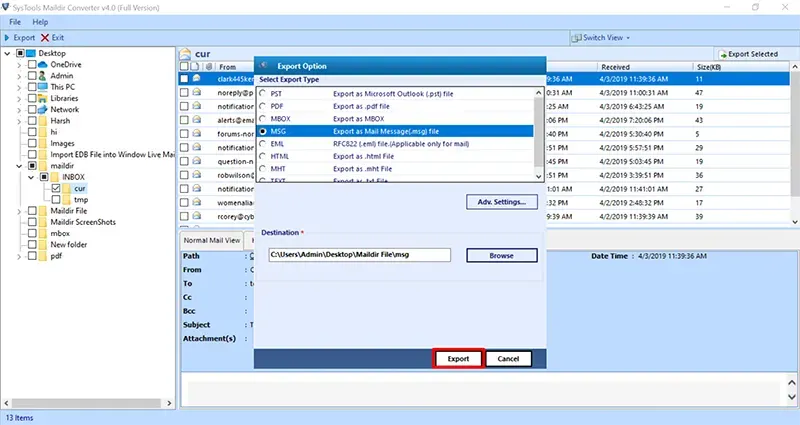Image resolution: width=800 pixels, height=425 pixels.
Task: Expand the This PC tree node
Action: (19, 88)
